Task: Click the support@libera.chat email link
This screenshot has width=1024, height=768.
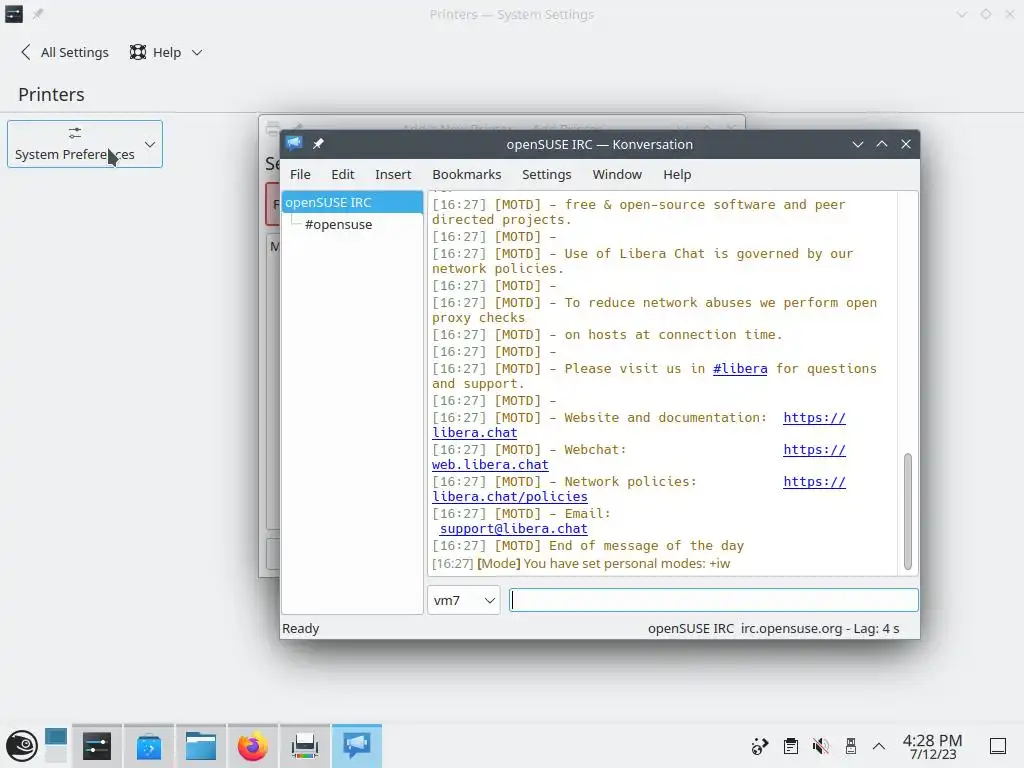Action: click(514, 528)
